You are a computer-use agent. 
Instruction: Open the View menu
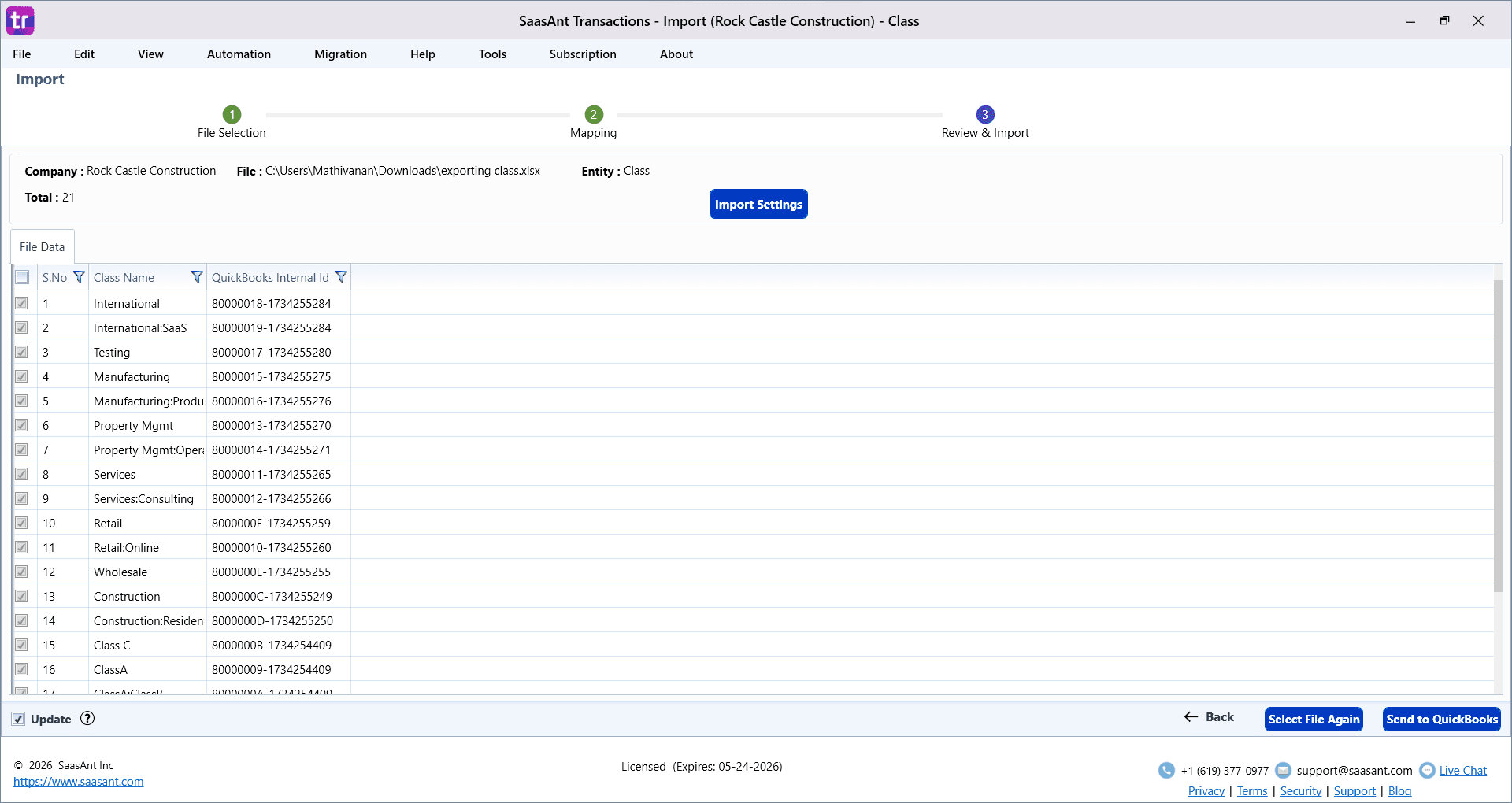[x=150, y=54]
